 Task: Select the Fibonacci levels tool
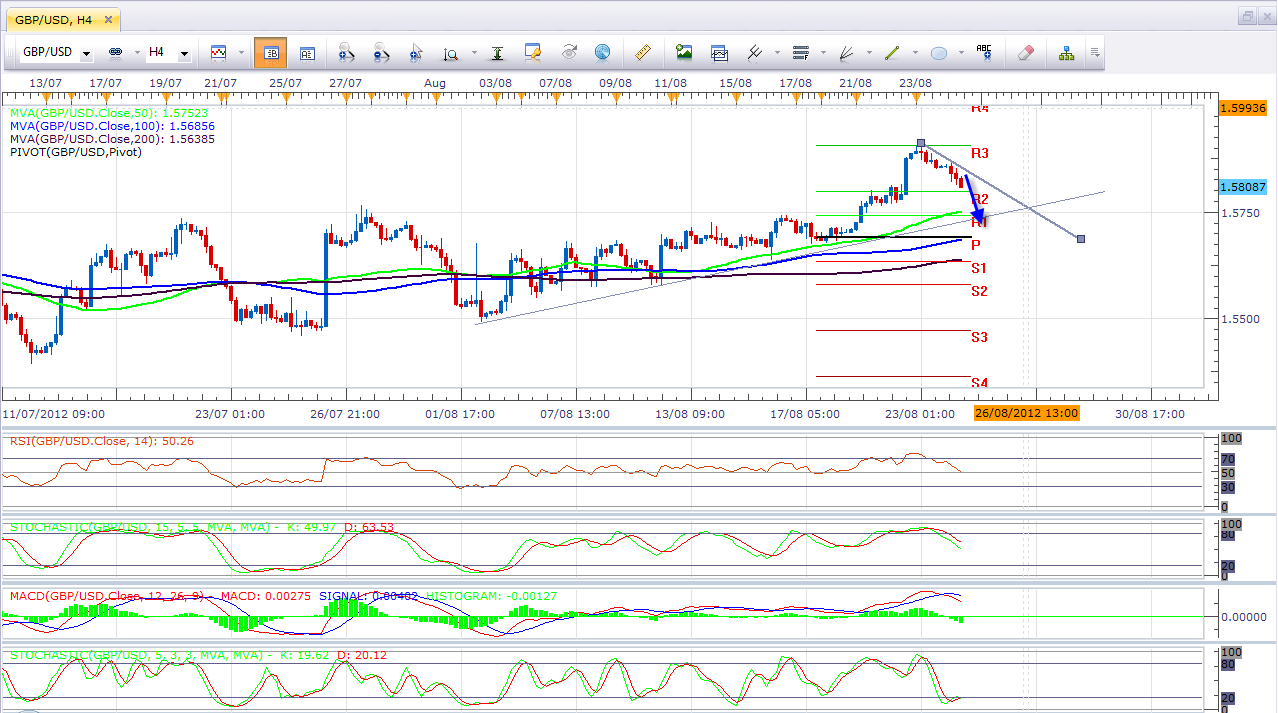800,52
